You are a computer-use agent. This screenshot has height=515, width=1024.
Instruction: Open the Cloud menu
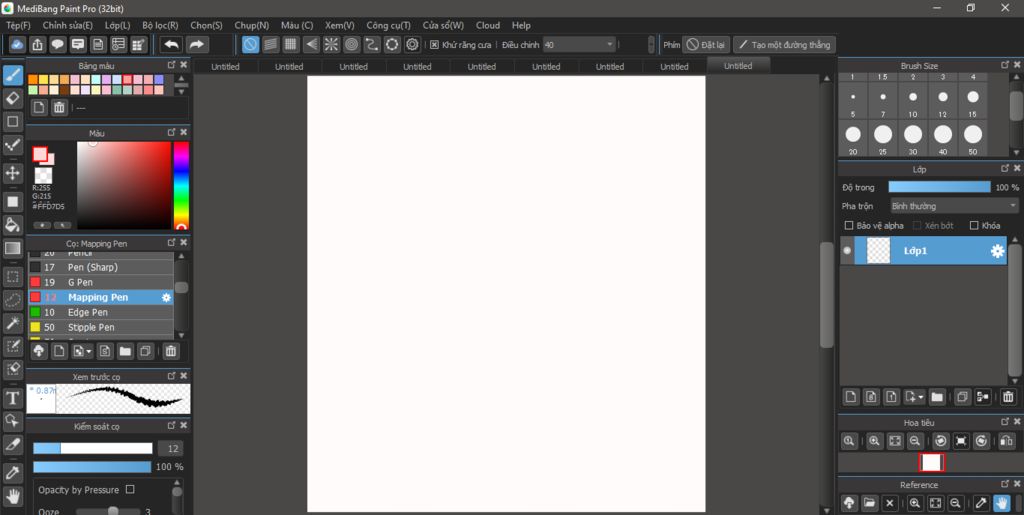click(488, 25)
